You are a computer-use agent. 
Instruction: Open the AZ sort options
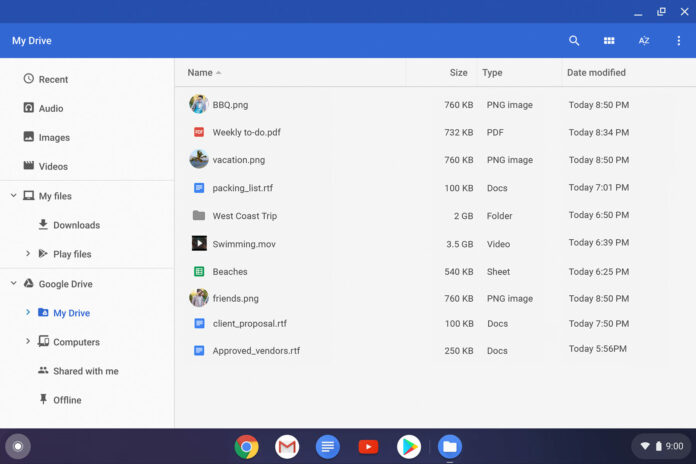click(644, 41)
